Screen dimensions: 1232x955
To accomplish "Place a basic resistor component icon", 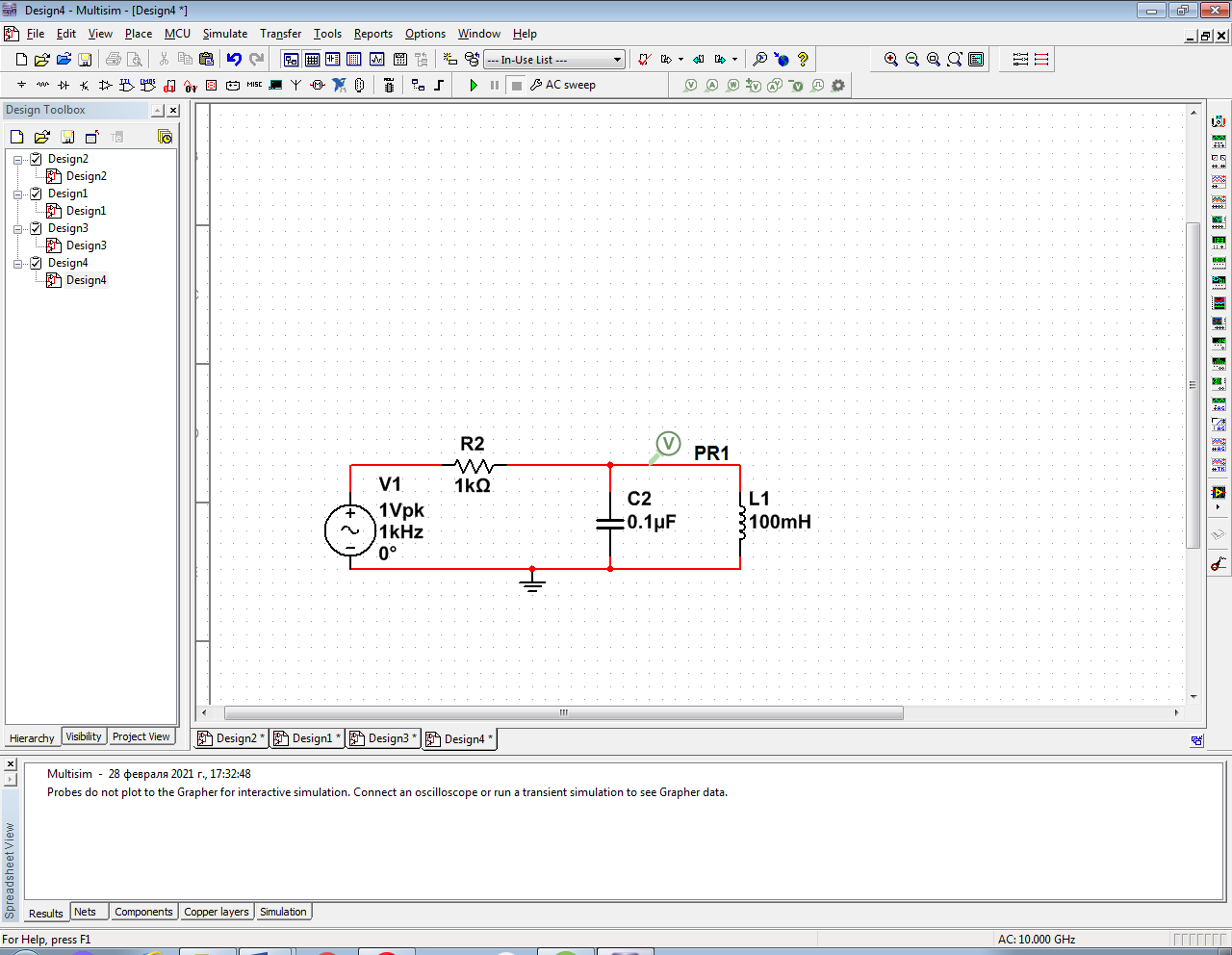I will coord(42,85).
